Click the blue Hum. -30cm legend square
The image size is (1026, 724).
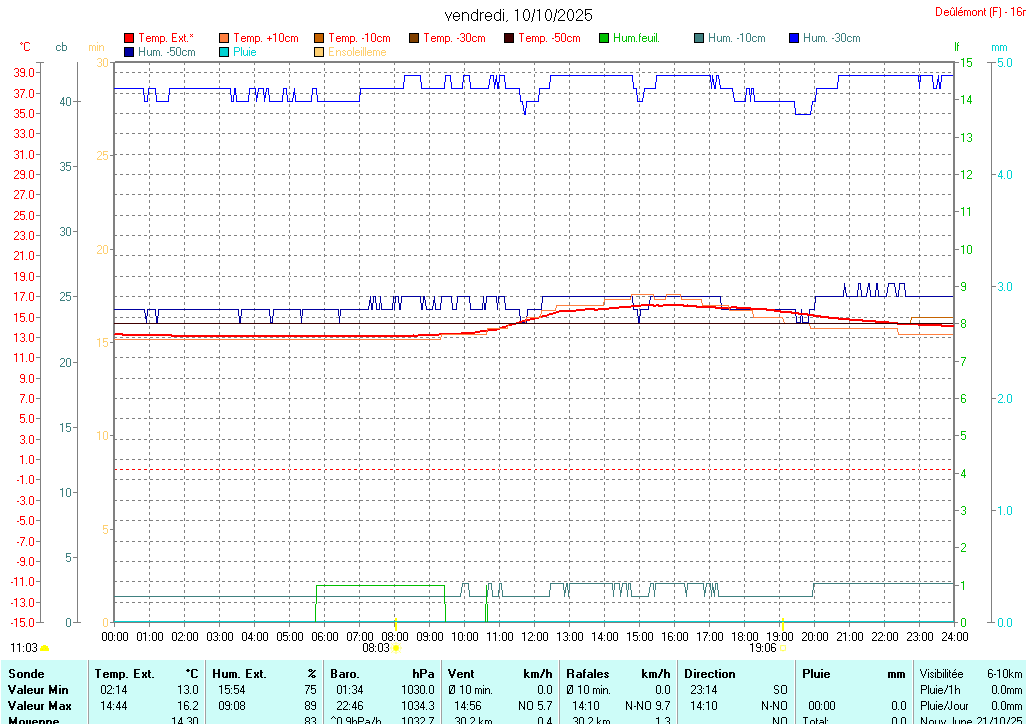click(794, 38)
